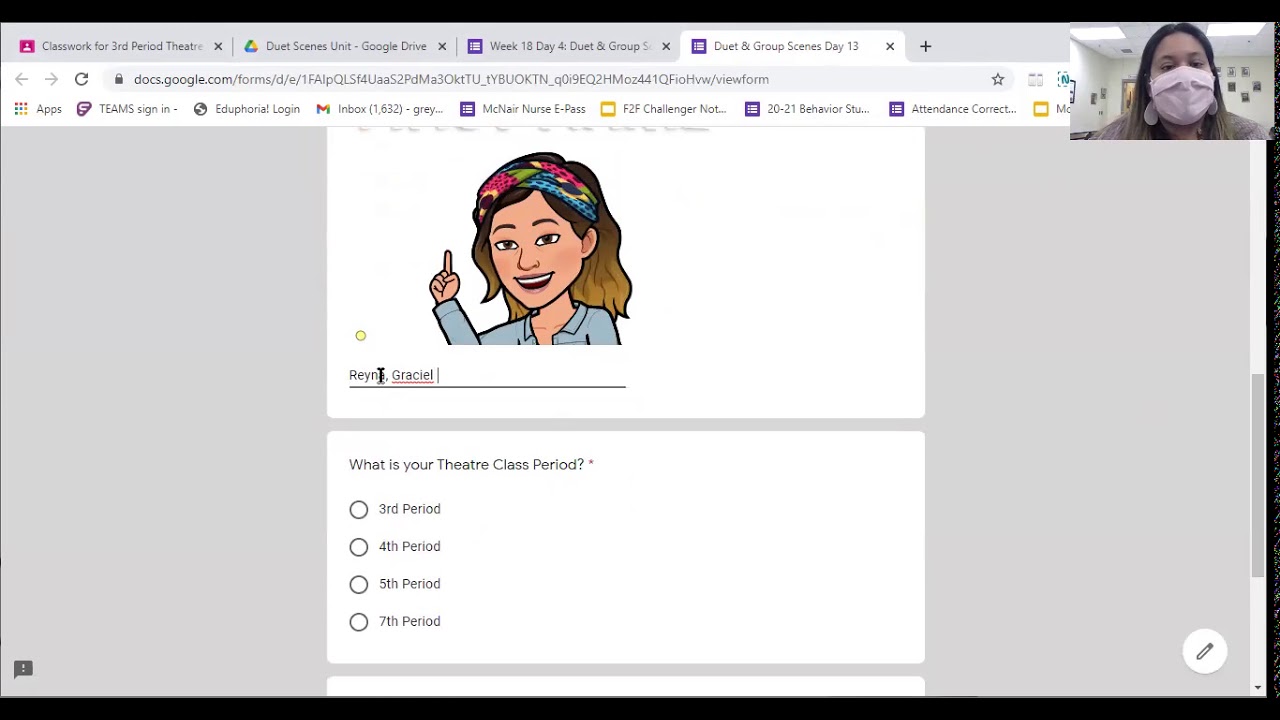Open F2F Challenger Not... bookmark
The width and height of the screenshot is (1280, 720).
pos(663,109)
